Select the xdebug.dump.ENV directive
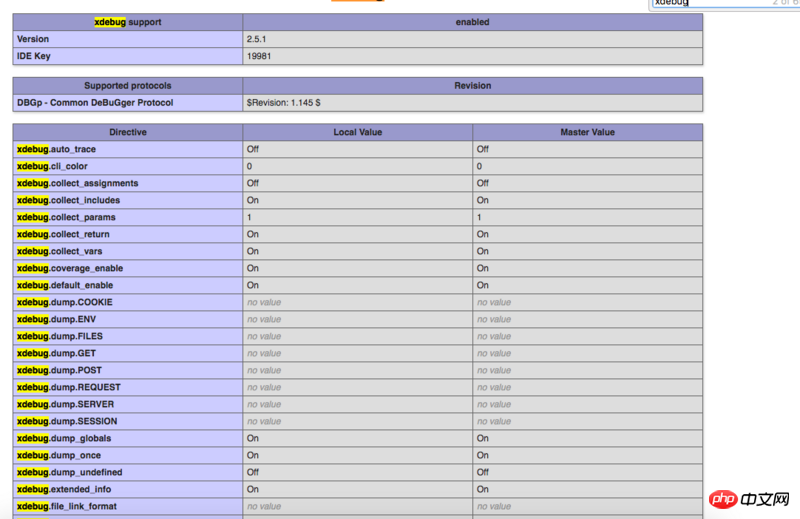The width and height of the screenshot is (800, 519). pos(128,319)
